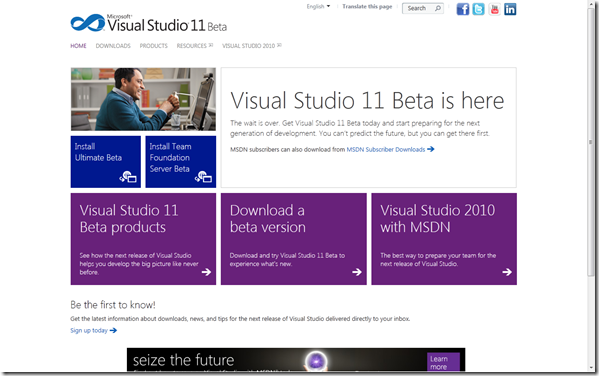The height and width of the screenshot is (376, 599).
Task: Click the Visual Studio infinity logo
Action: [87, 23]
